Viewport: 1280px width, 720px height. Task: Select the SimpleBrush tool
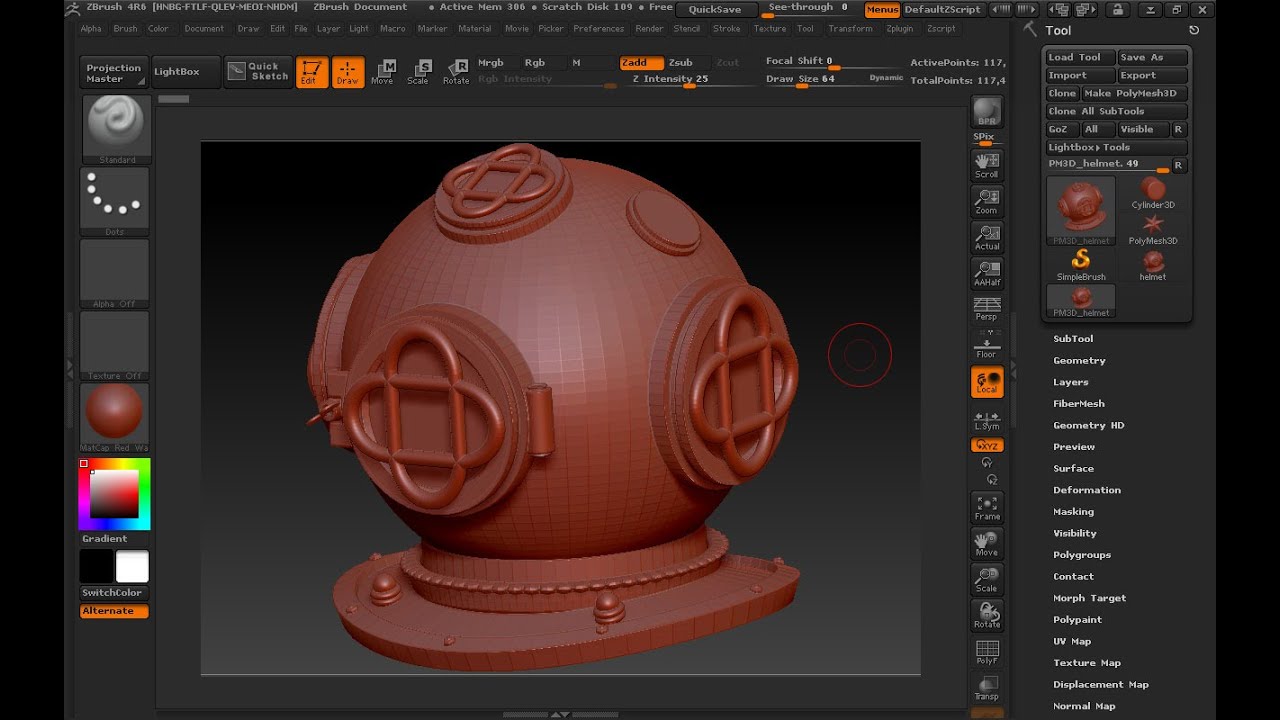[x=1081, y=265]
